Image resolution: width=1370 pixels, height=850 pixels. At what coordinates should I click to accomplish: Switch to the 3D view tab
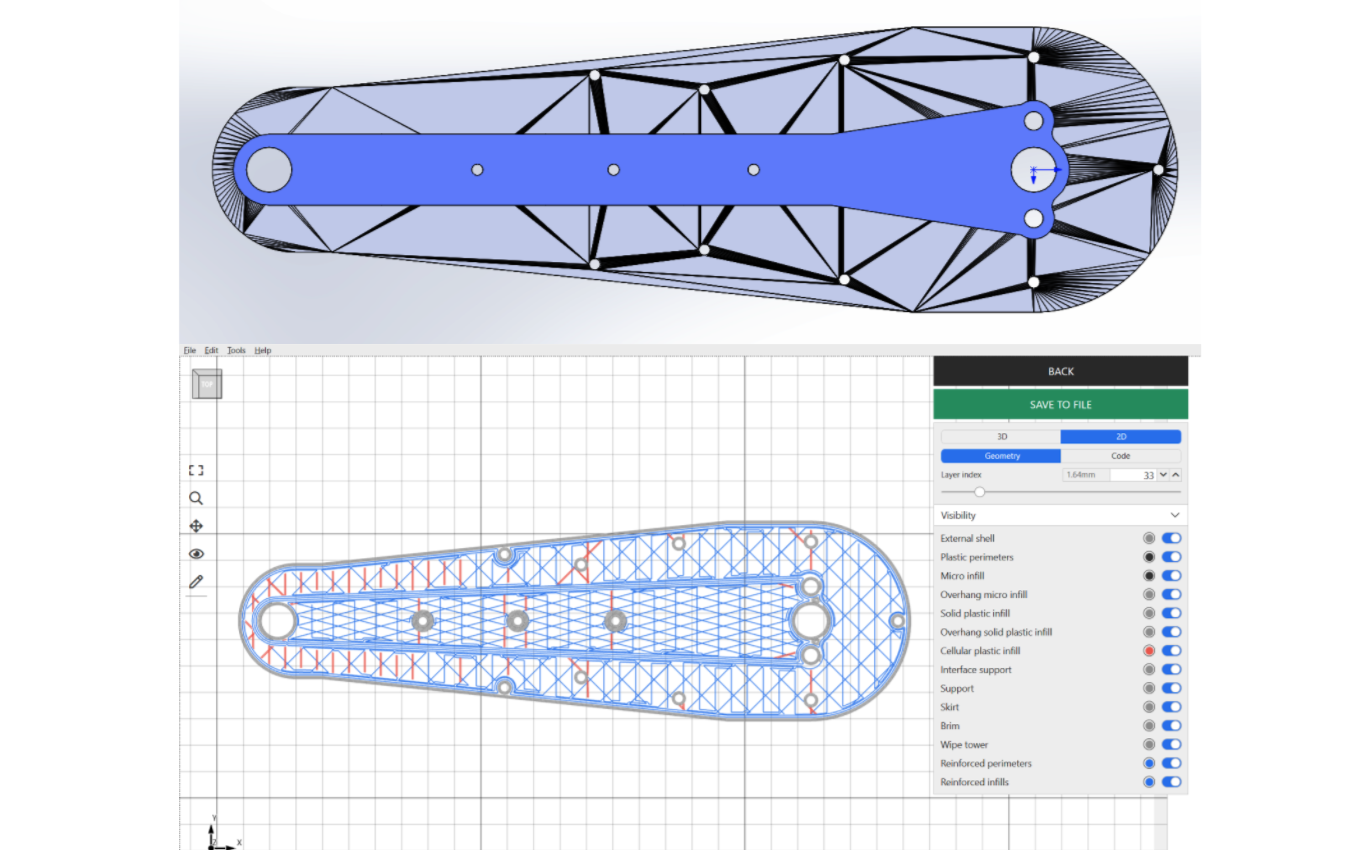[x=1001, y=437]
